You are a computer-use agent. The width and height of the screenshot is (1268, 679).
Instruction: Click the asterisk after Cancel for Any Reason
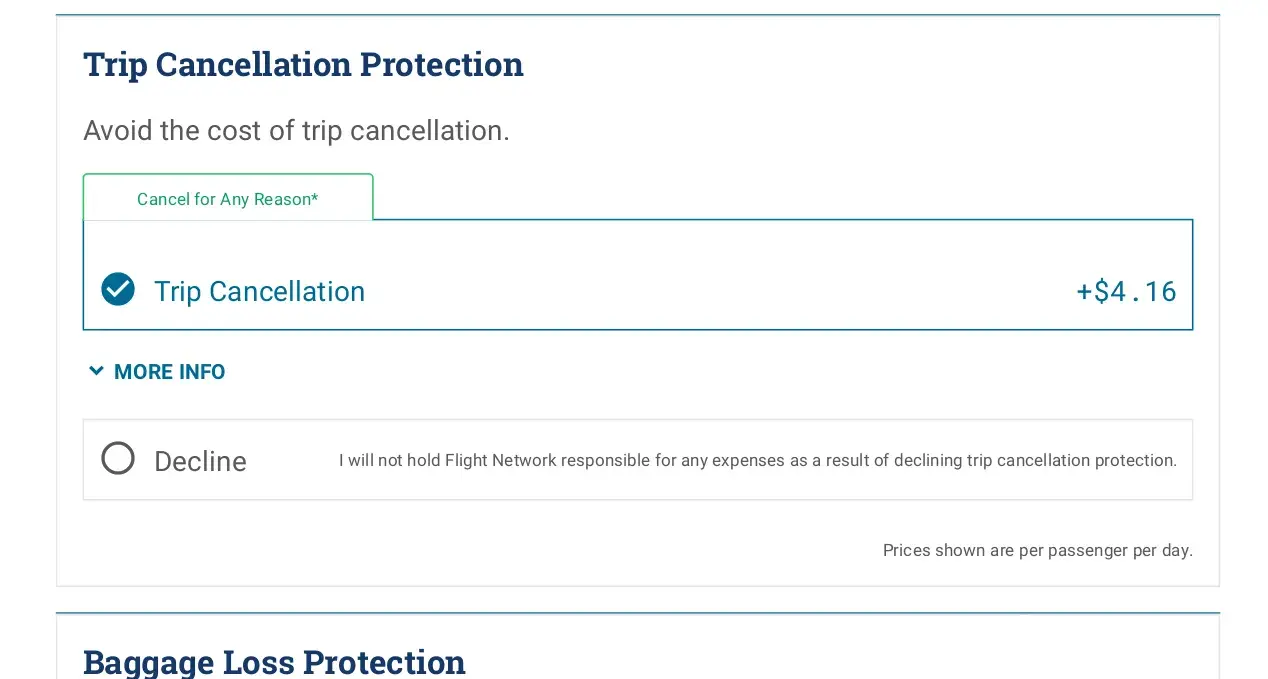314,198
